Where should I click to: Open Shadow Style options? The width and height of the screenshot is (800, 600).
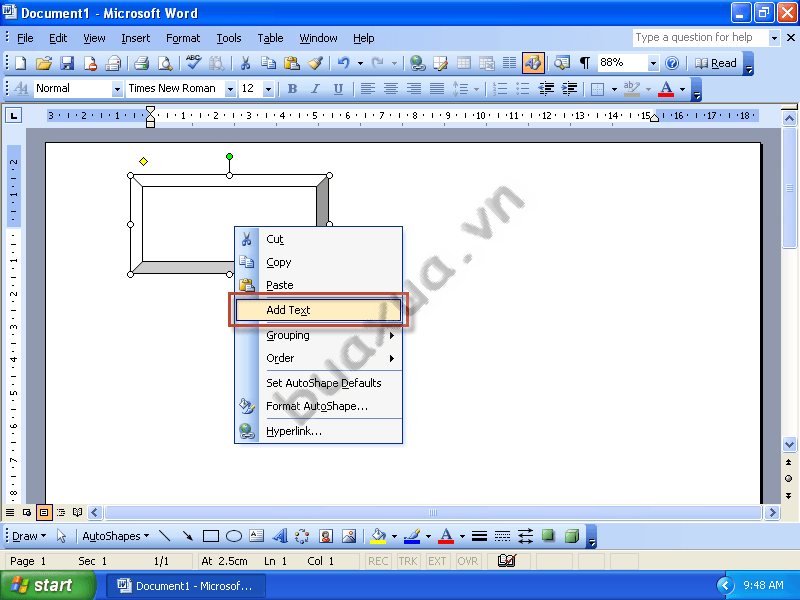(548, 536)
